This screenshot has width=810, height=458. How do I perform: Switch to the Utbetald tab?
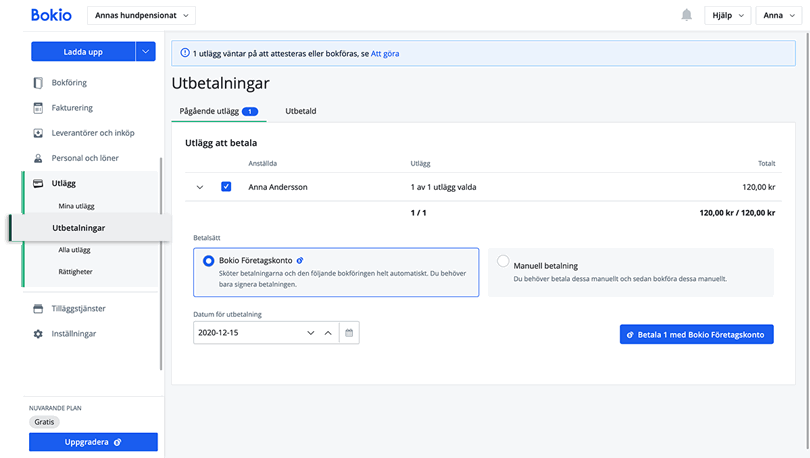pos(300,111)
